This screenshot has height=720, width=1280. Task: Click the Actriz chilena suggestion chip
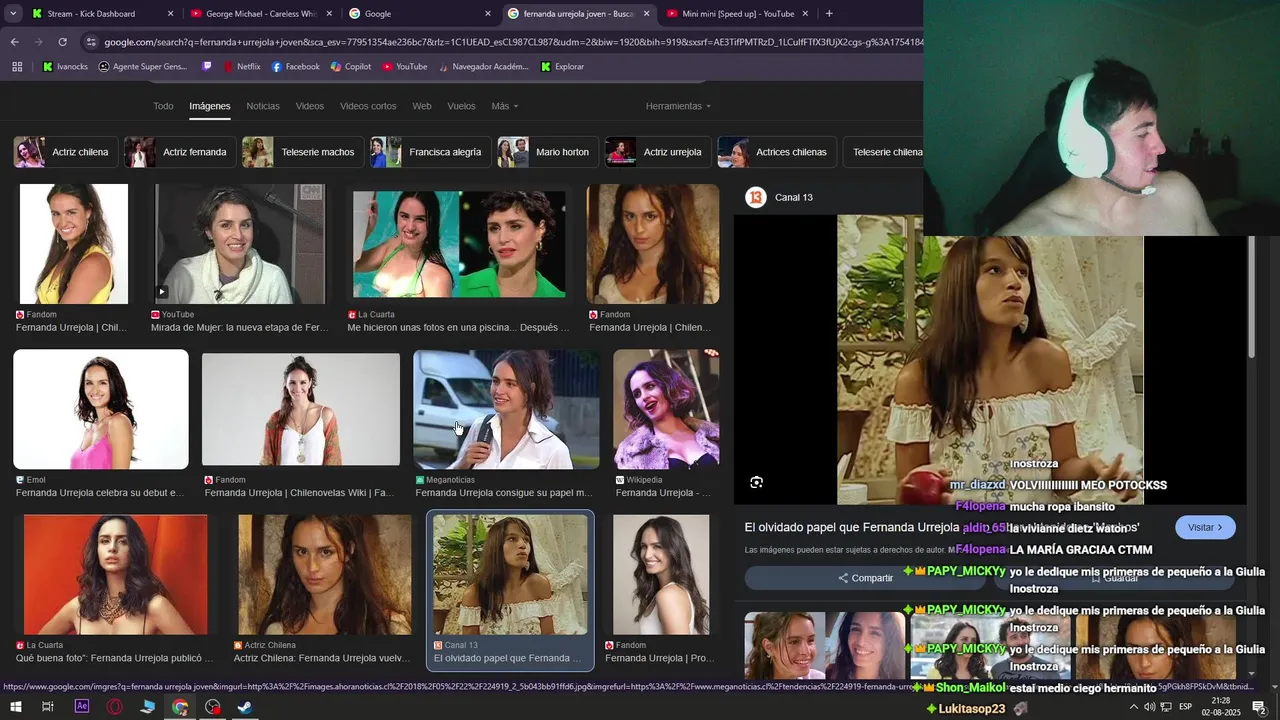point(64,152)
